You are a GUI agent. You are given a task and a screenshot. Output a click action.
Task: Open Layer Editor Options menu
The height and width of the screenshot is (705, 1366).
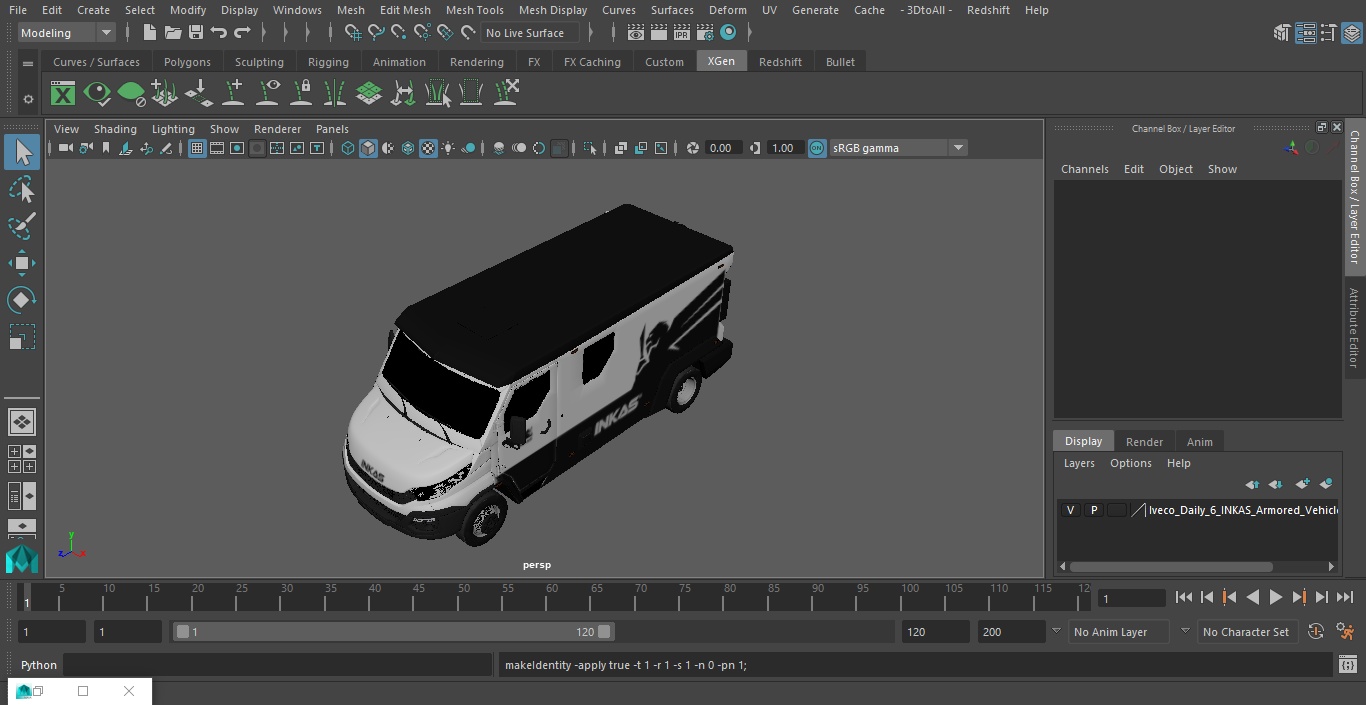[1131, 463]
